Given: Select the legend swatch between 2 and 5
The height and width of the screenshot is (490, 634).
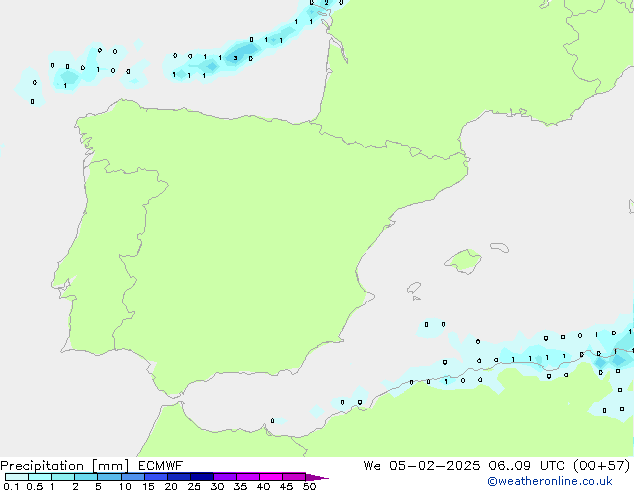Looking at the screenshot, I should coord(86,477).
